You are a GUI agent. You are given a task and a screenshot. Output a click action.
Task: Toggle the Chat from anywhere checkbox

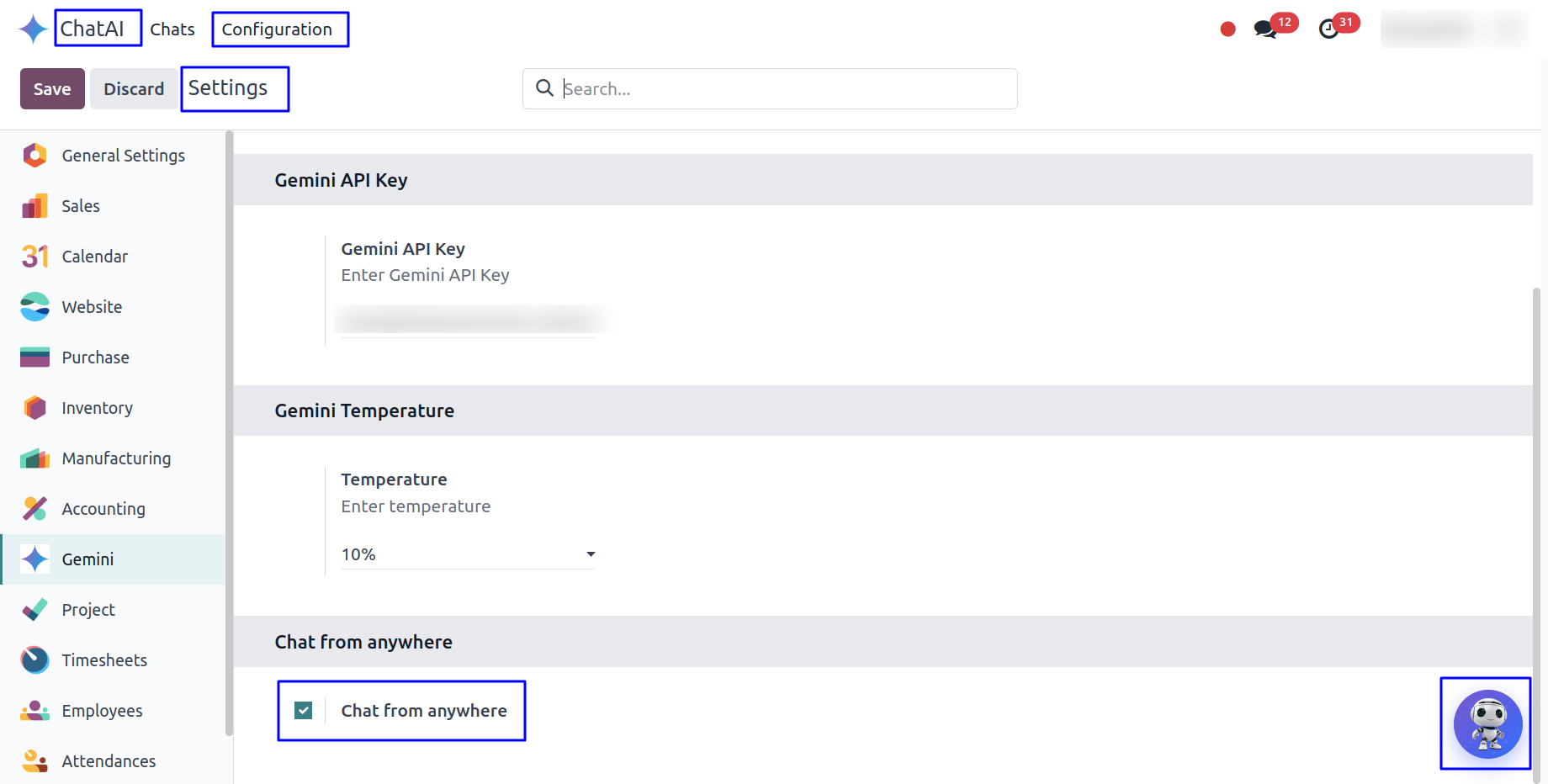pyautogui.click(x=304, y=711)
